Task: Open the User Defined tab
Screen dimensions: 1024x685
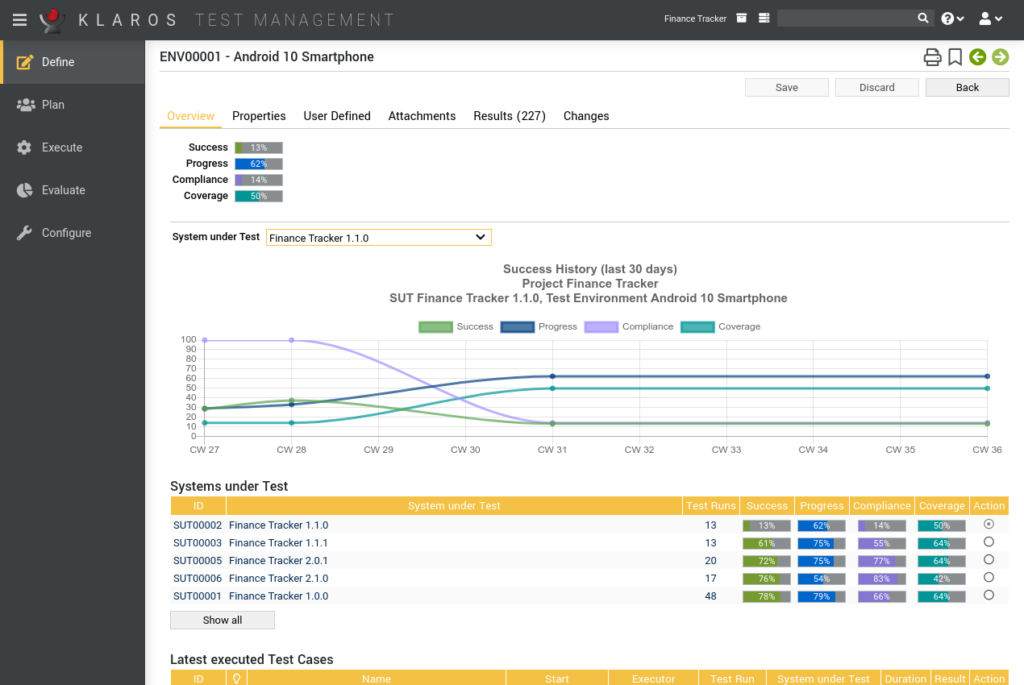Action: click(337, 116)
